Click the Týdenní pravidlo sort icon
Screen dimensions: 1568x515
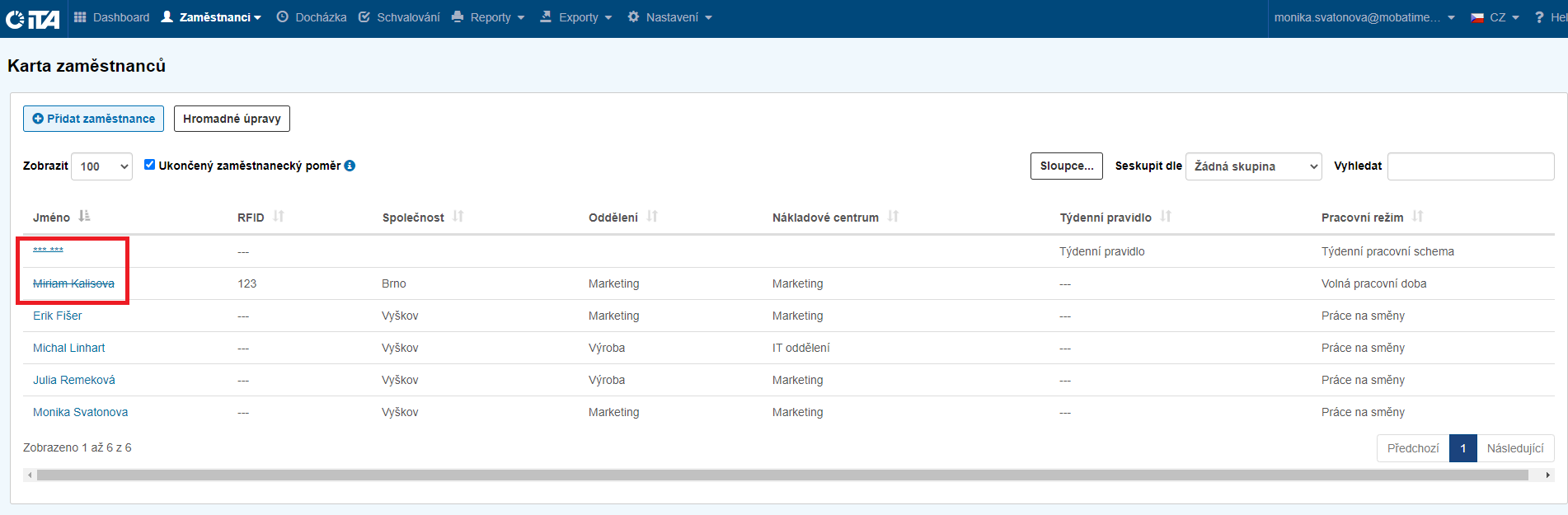click(1166, 217)
